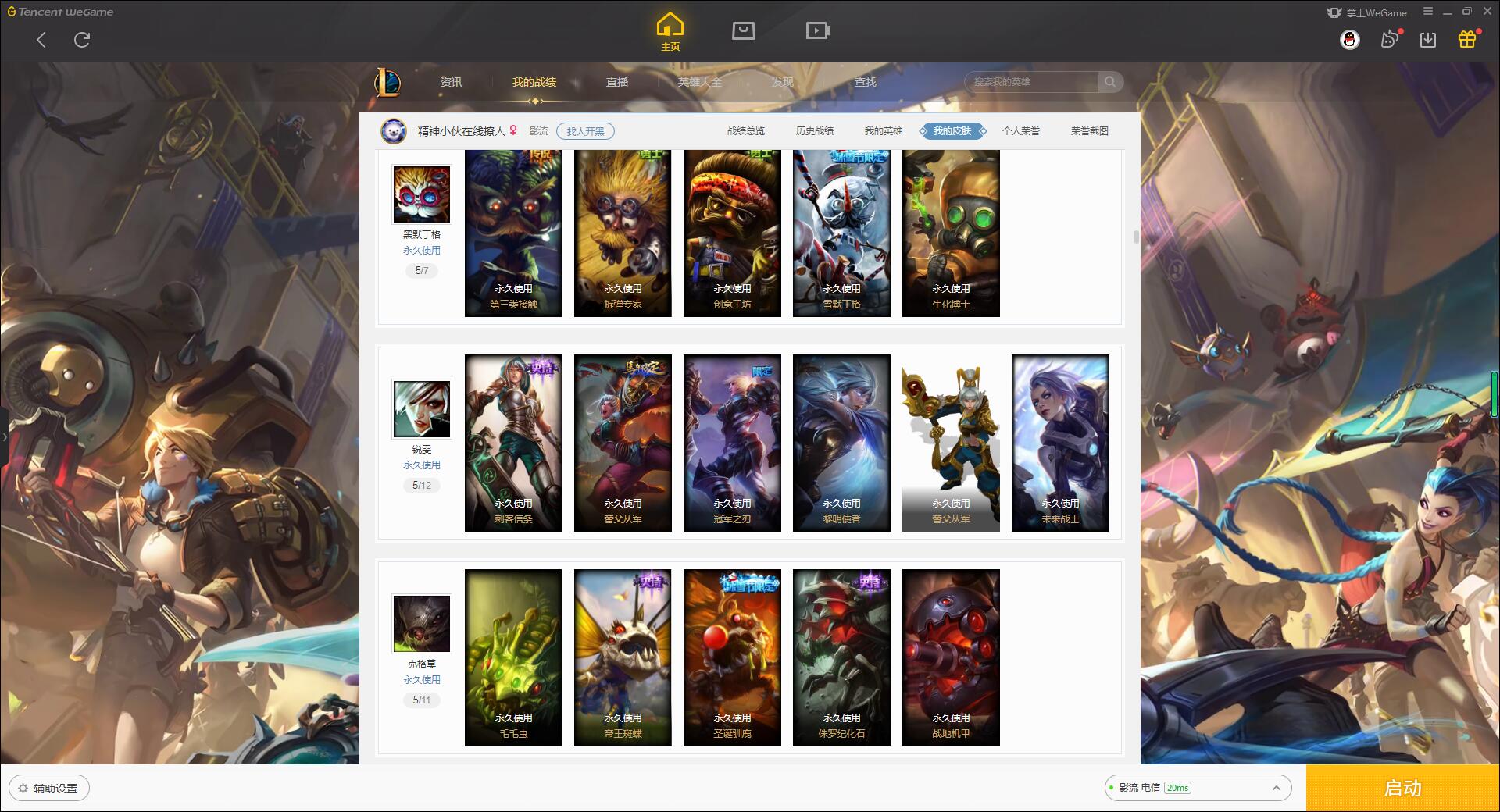Click the 20ms latency indicator
The height and width of the screenshot is (812, 1500).
click(1177, 788)
